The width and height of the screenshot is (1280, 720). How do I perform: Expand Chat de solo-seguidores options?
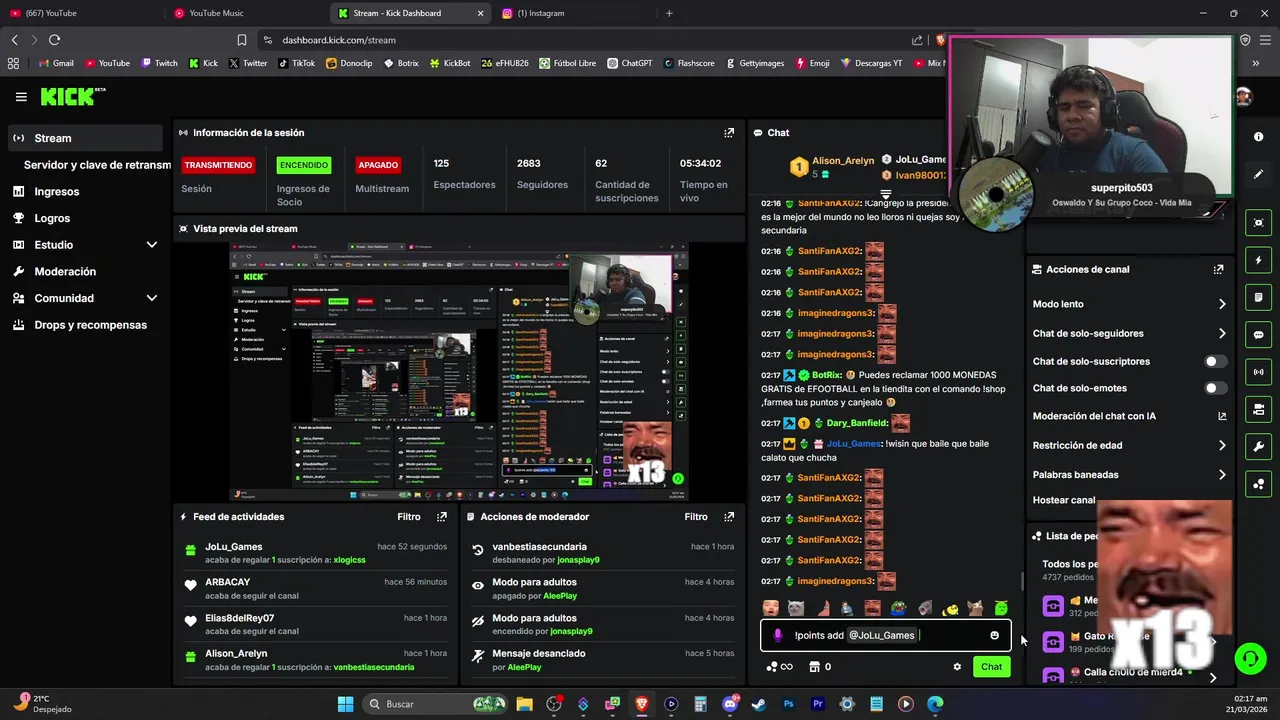point(1222,334)
